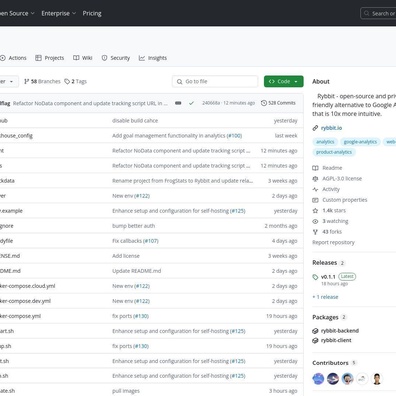Open the ker-compose.cloud.yml file
This screenshot has width=396, height=396.
coord(28,286)
